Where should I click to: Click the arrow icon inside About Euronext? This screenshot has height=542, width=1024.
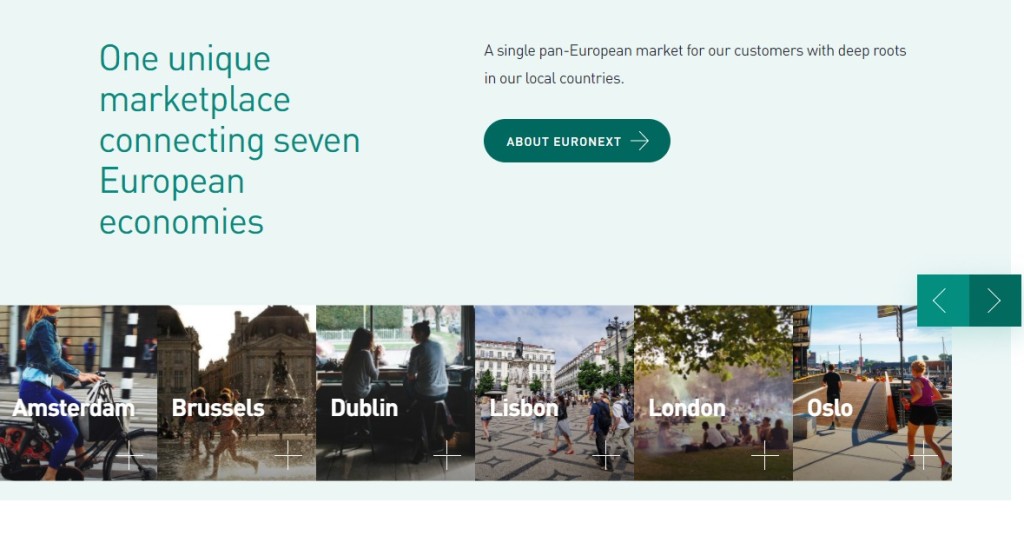(640, 141)
